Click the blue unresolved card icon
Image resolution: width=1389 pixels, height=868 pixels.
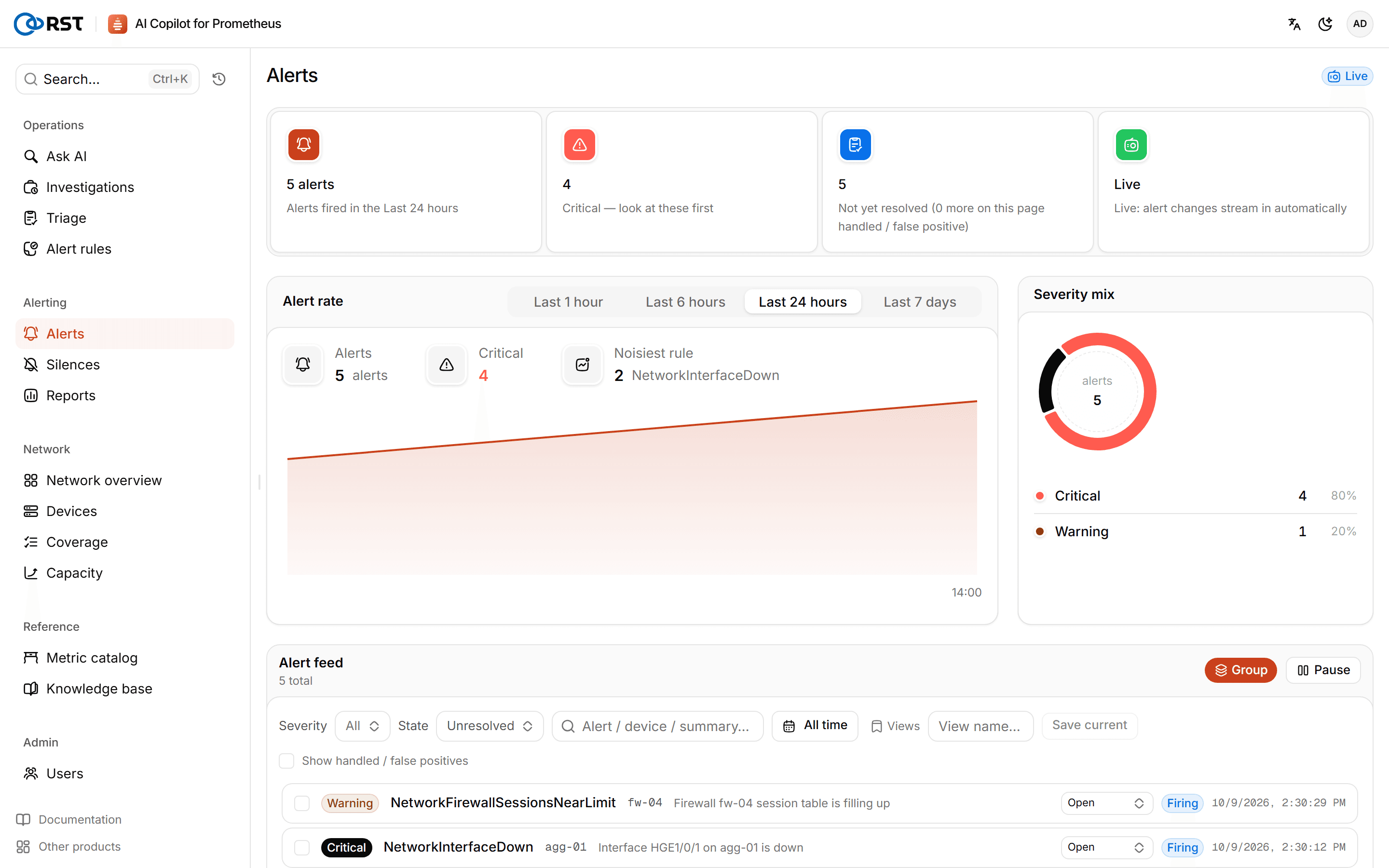[855, 145]
